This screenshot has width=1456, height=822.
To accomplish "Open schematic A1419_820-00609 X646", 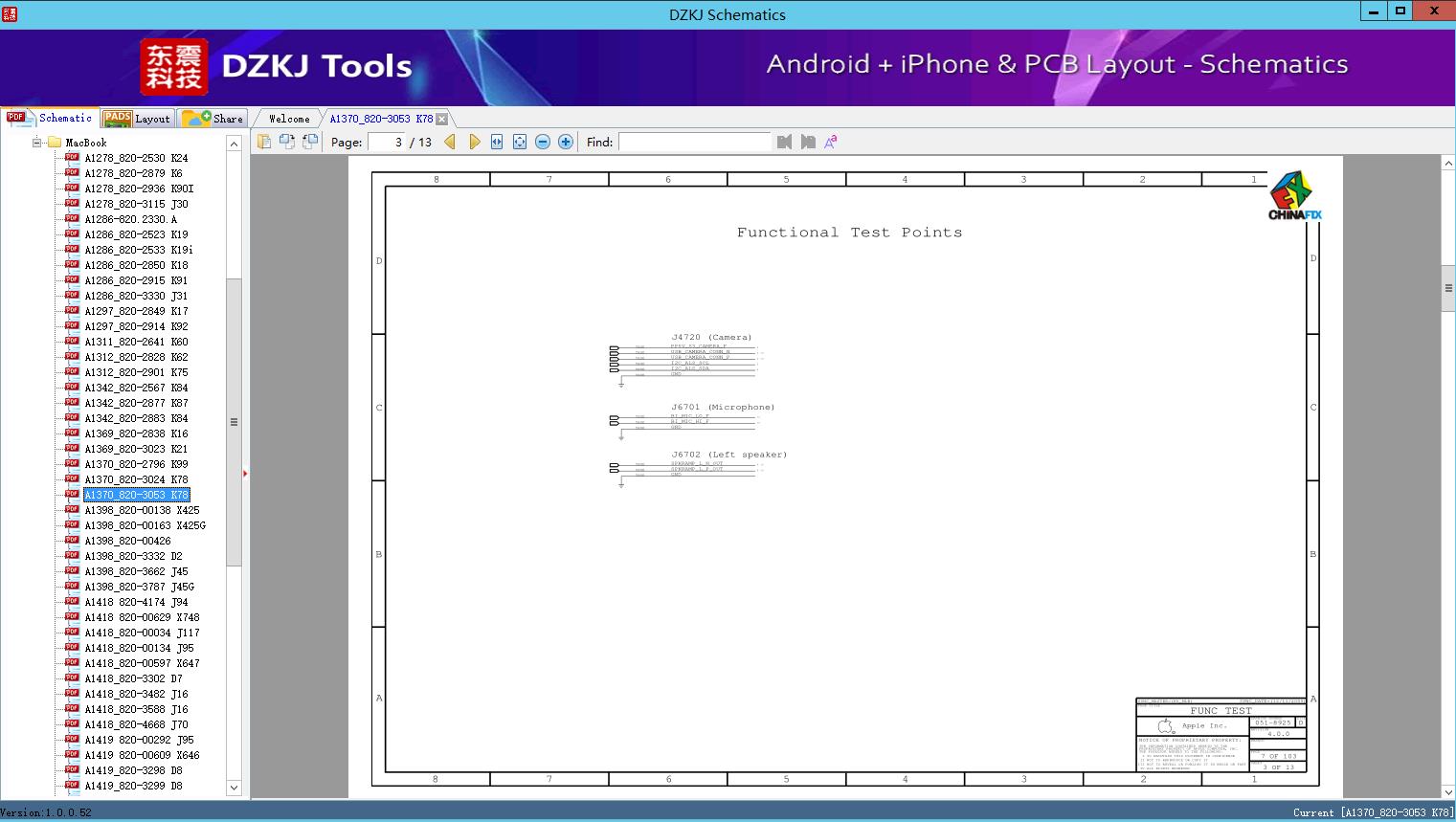I will point(142,755).
